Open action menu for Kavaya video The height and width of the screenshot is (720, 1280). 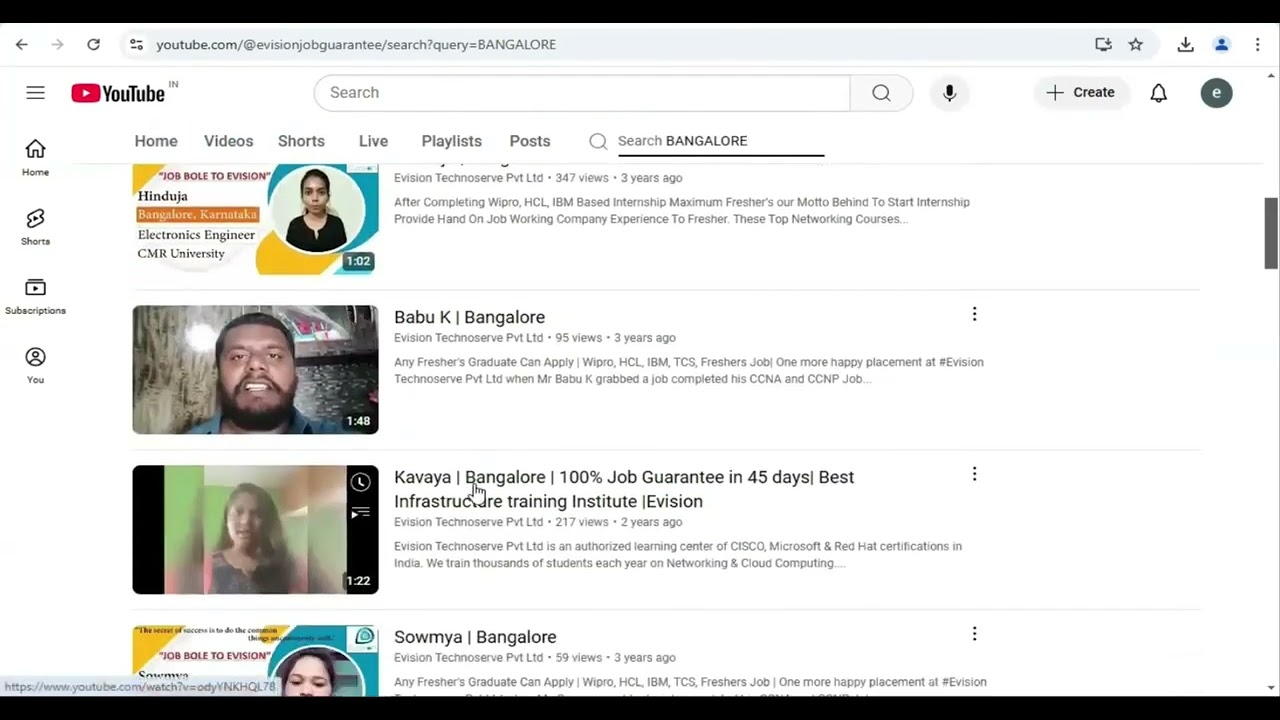974,474
